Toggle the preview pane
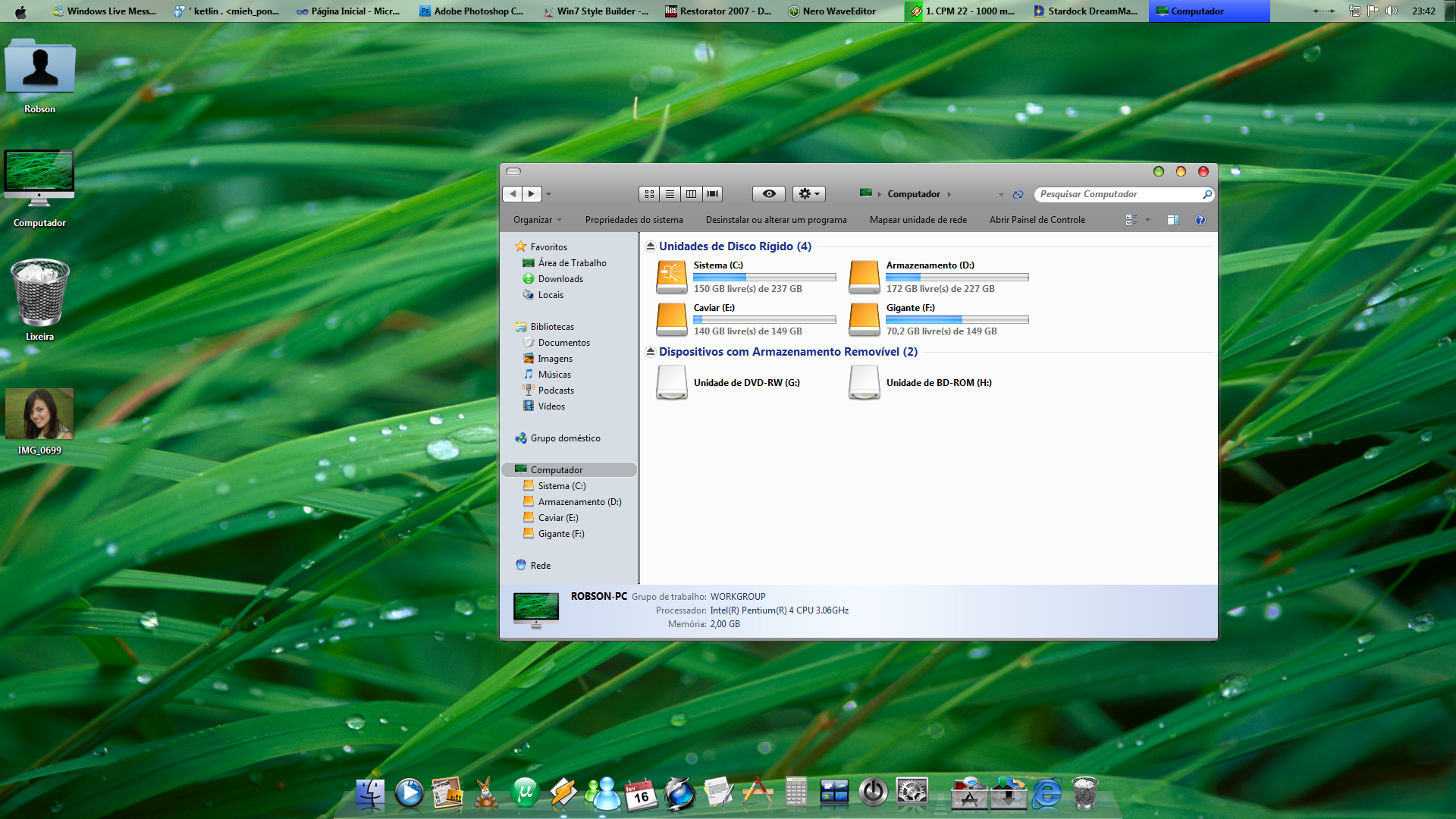Screen dimensions: 1456x819 (1173, 220)
